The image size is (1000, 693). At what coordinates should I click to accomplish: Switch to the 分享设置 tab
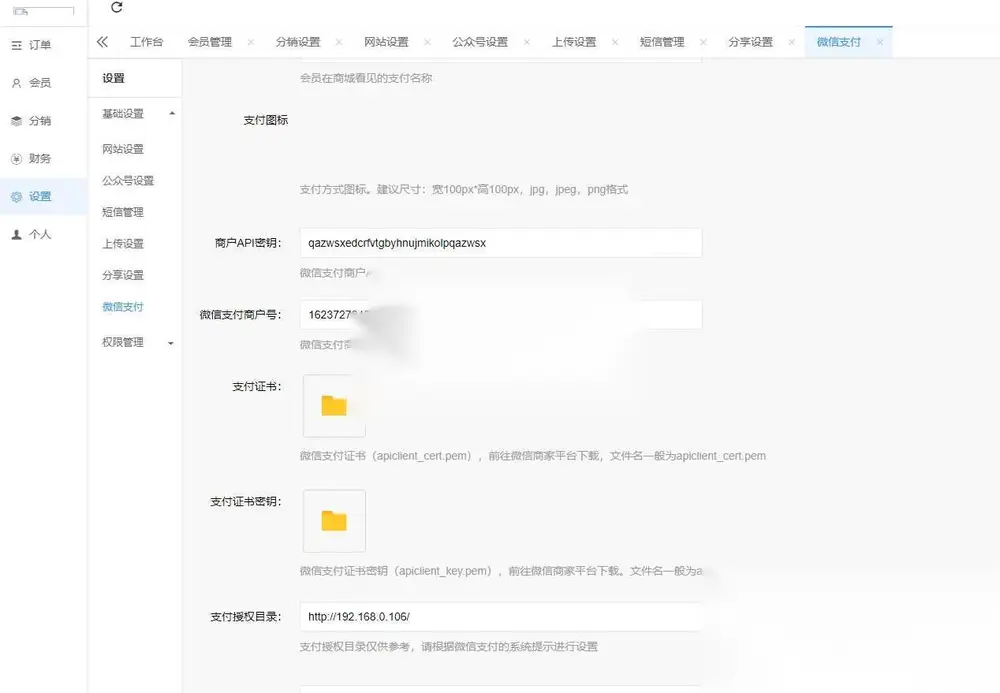751,42
